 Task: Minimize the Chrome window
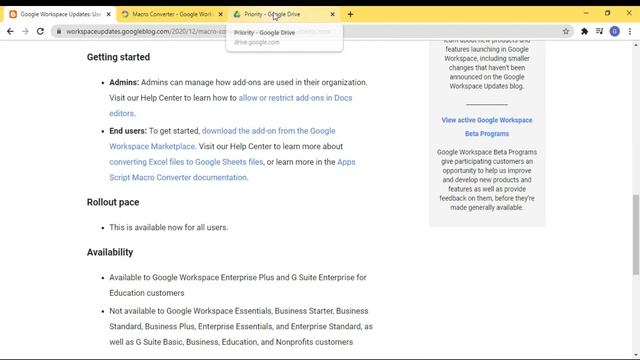pos(586,13)
